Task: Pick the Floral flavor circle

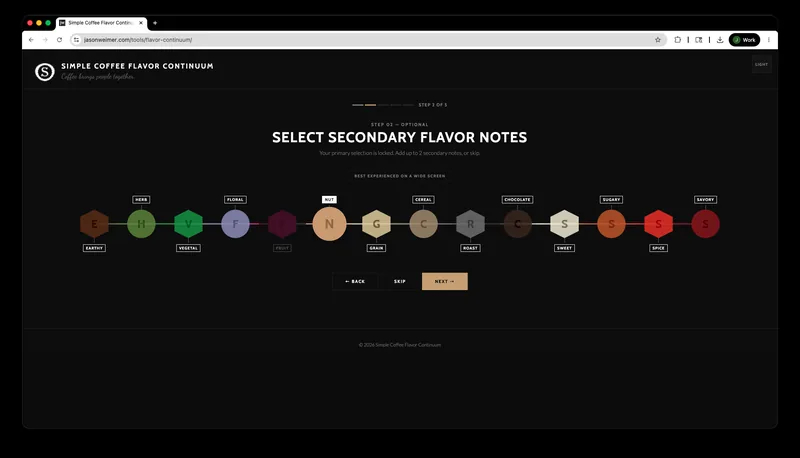Action: coord(235,223)
